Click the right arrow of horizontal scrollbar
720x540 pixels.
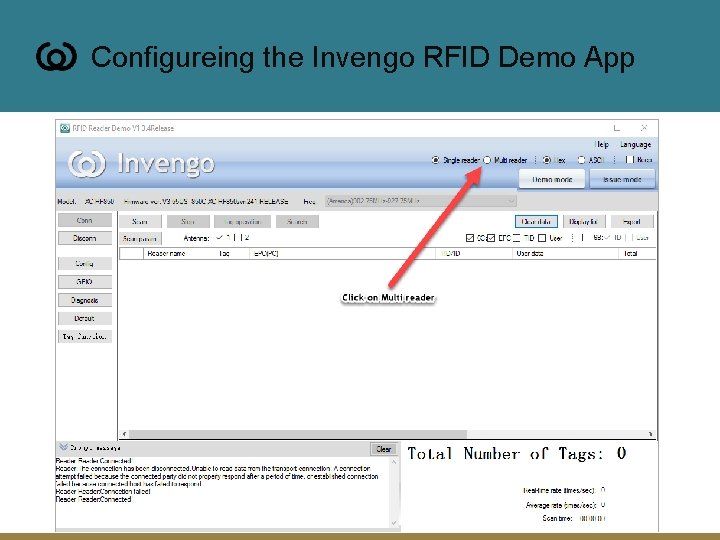[650, 434]
